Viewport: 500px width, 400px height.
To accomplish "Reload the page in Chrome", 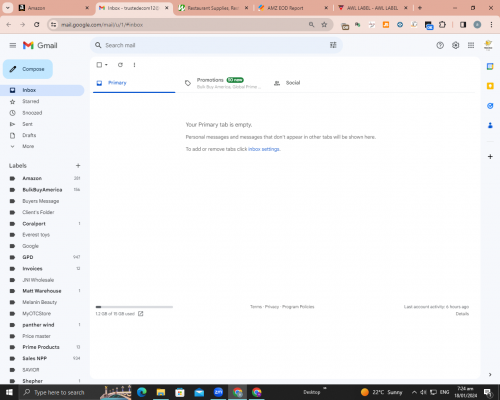I will point(37,25).
